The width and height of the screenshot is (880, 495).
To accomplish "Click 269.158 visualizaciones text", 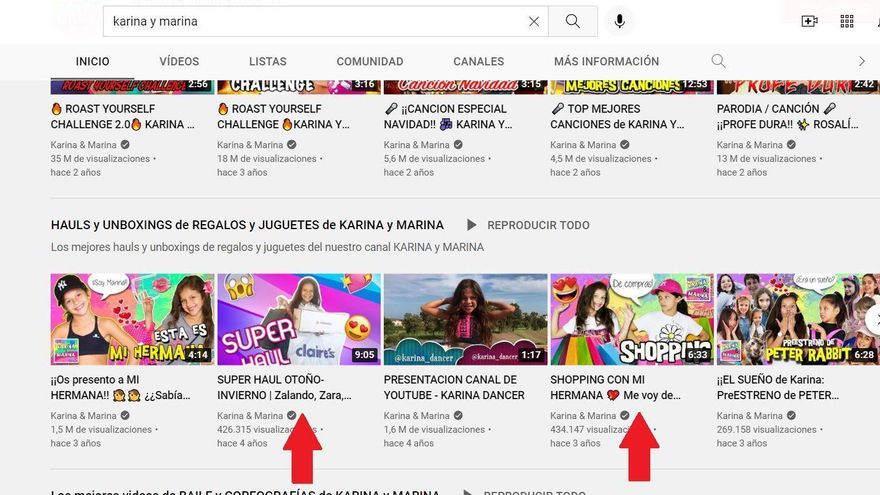I will [x=767, y=430].
